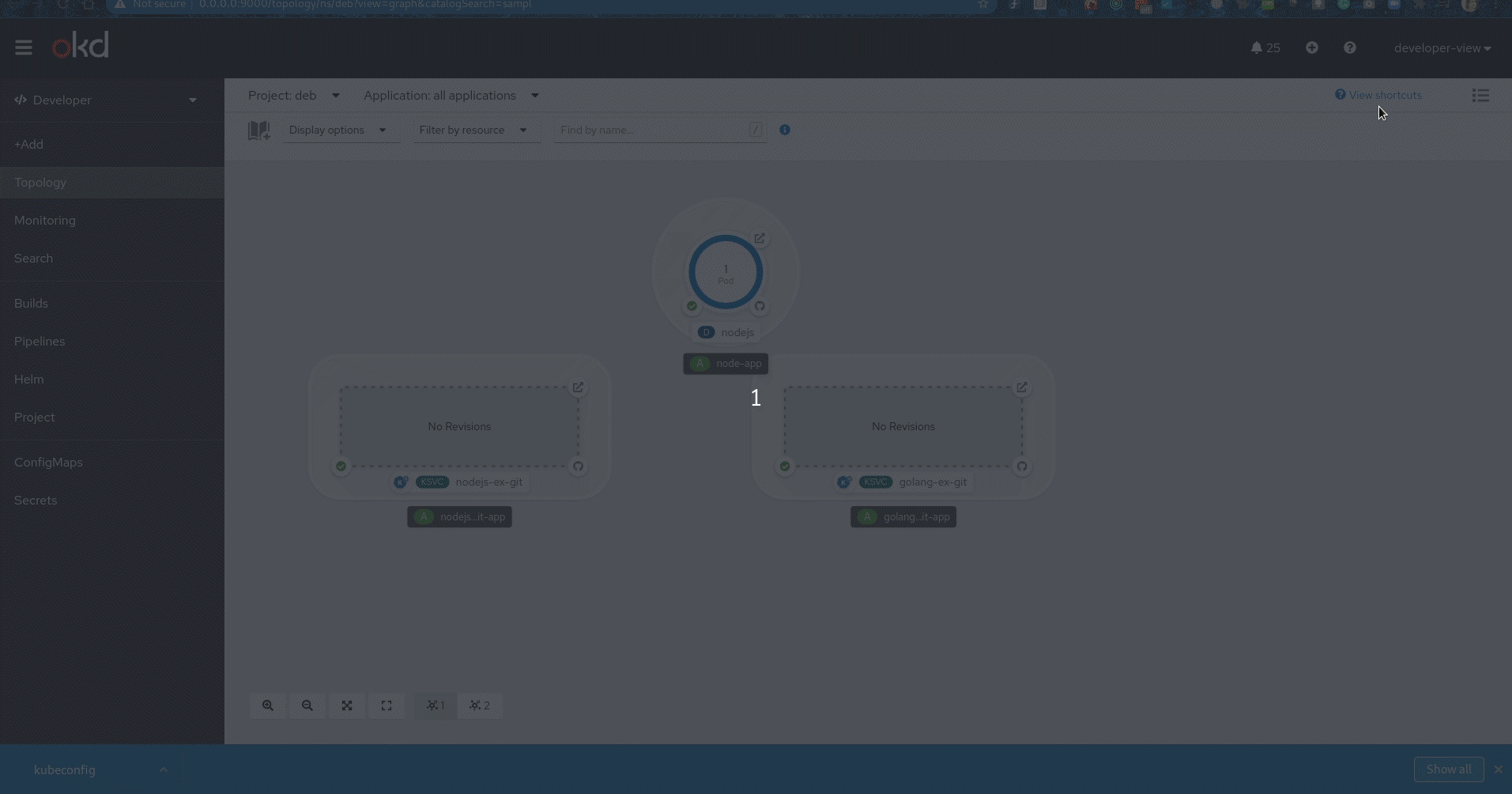Image resolution: width=1512 pixels, height=794 pixels.
Task: Open Monitoring from the sidebar
Action: click(x=112, y=221)
